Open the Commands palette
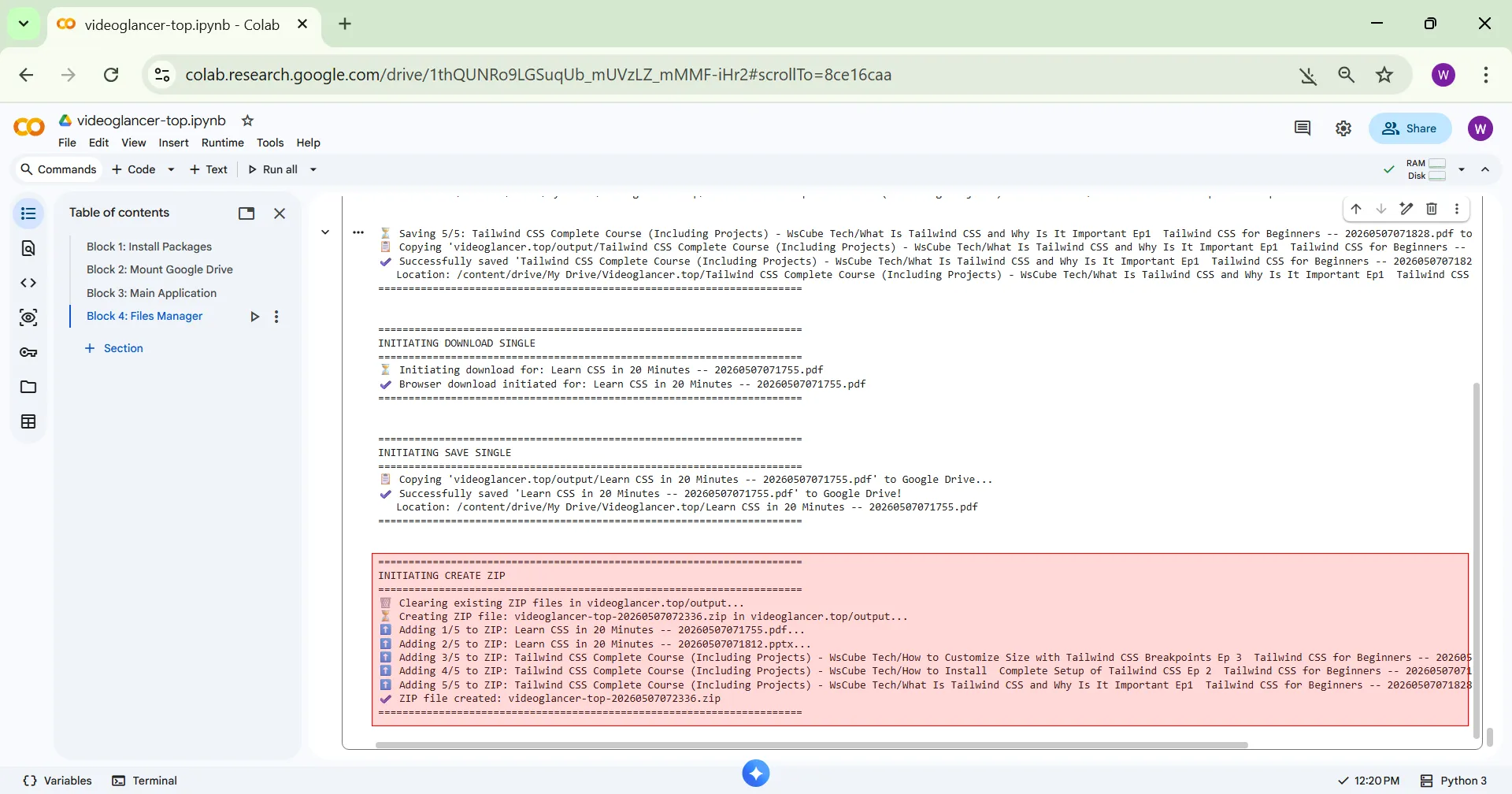Image resolution: width=1512 pixels, height=794 pixels. 58,169
